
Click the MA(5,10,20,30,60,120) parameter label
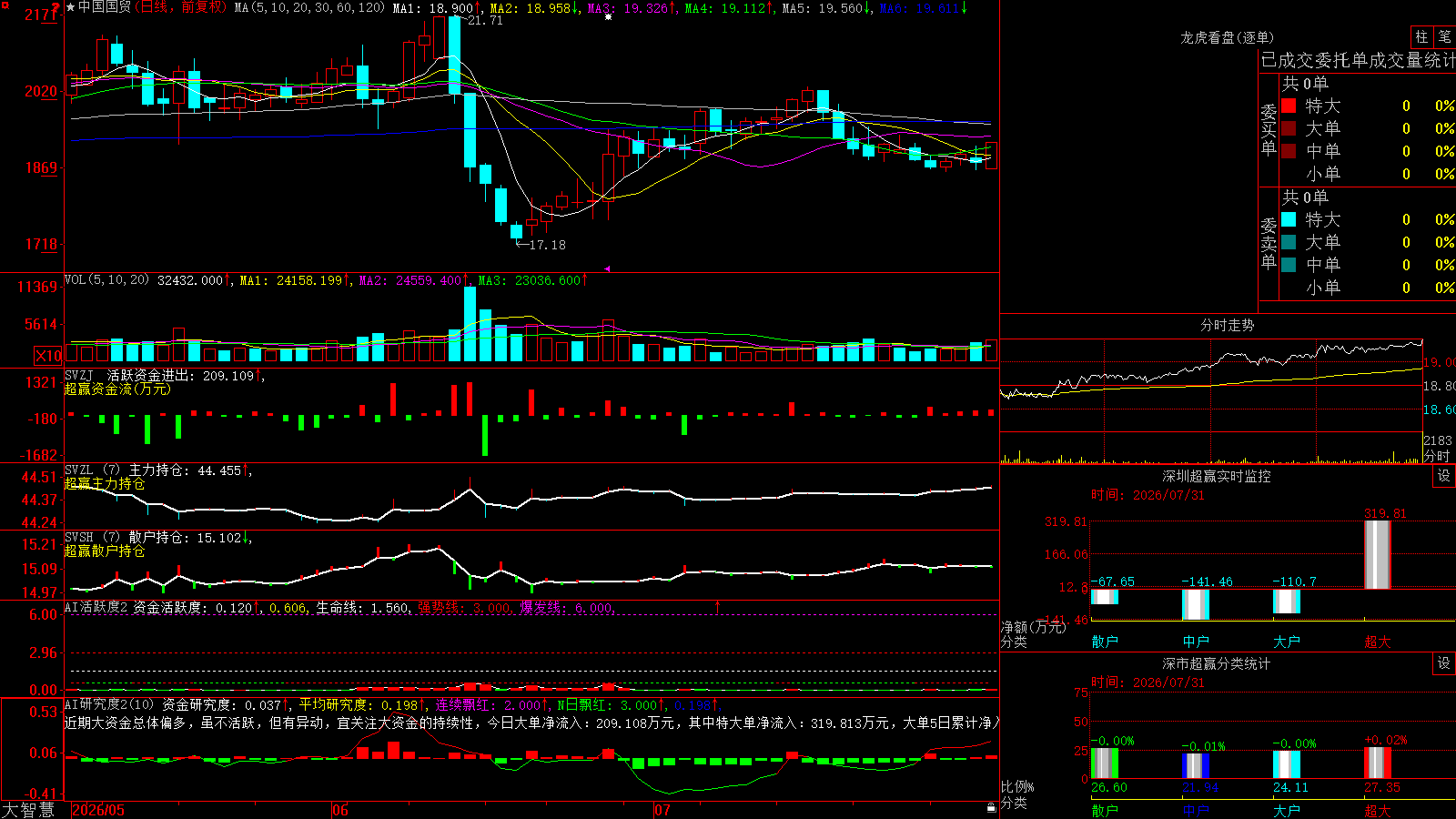tap(309, 7)
